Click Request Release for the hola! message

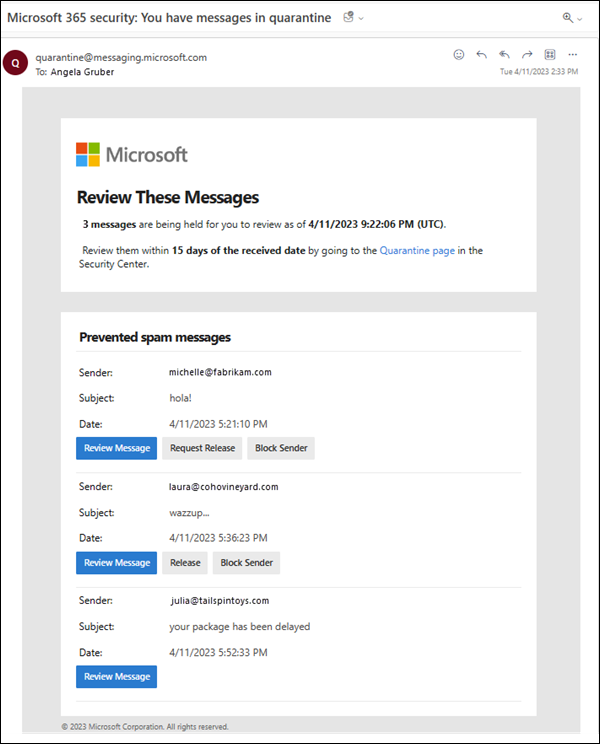[x=202, y=448]
